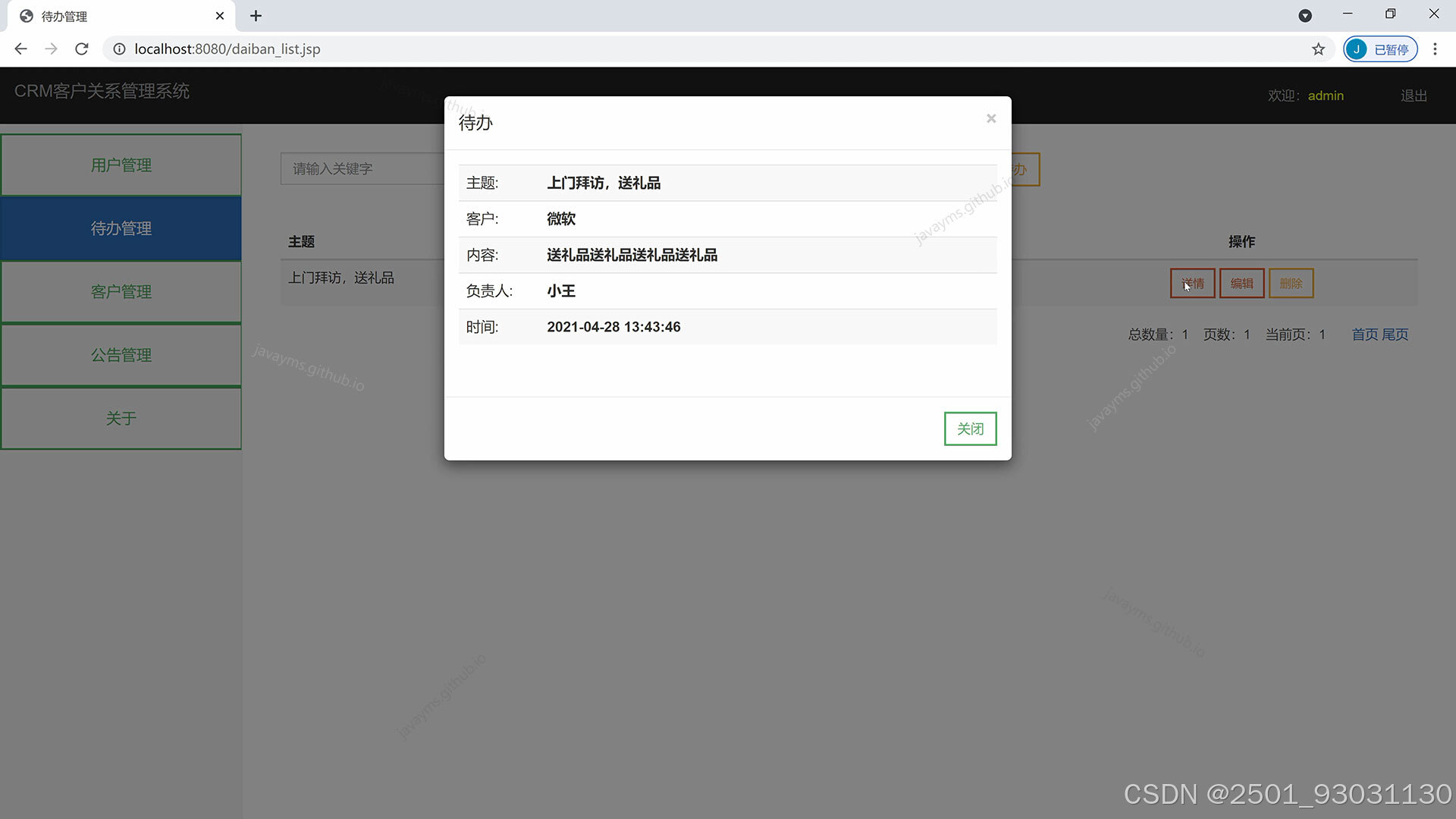The width and height of the screenshot is (1456, 819).
Task: Close the 待办 dialog with the X icon
Action: click(990, 118)
